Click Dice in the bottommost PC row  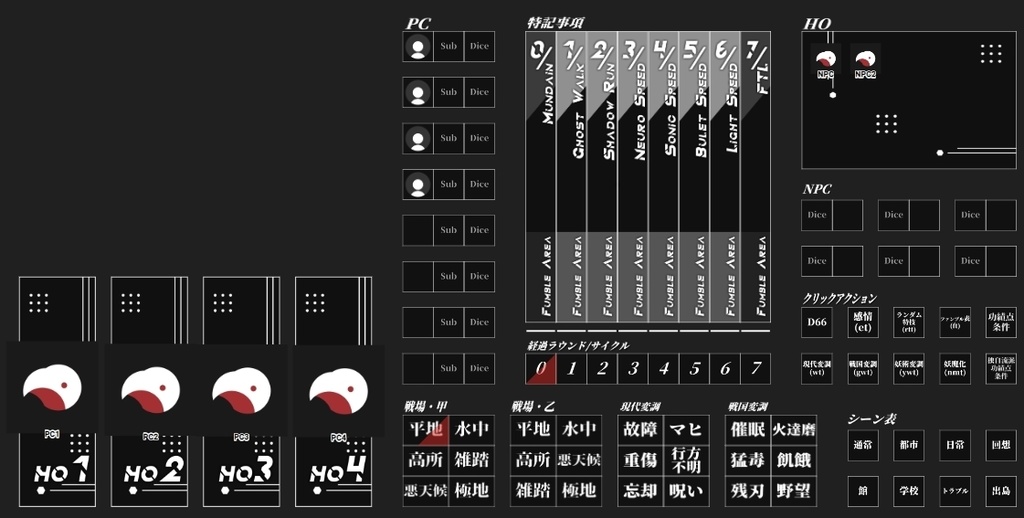click(479, 368)
